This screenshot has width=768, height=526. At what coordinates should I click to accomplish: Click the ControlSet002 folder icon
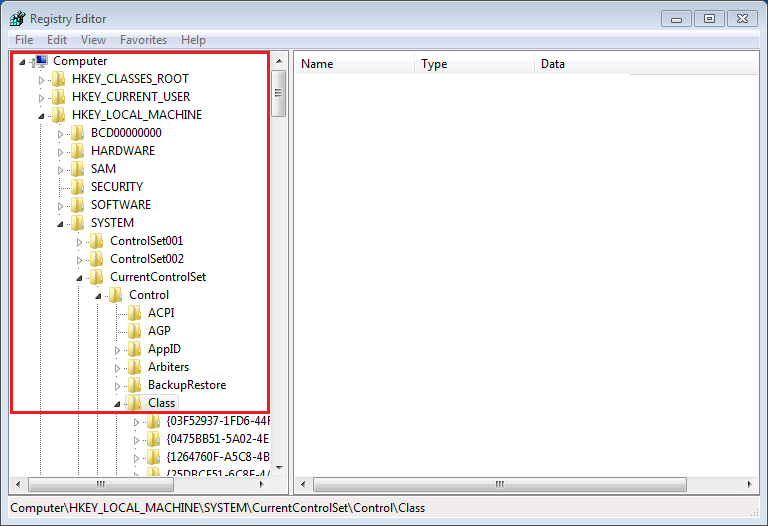tap(97, 259)
